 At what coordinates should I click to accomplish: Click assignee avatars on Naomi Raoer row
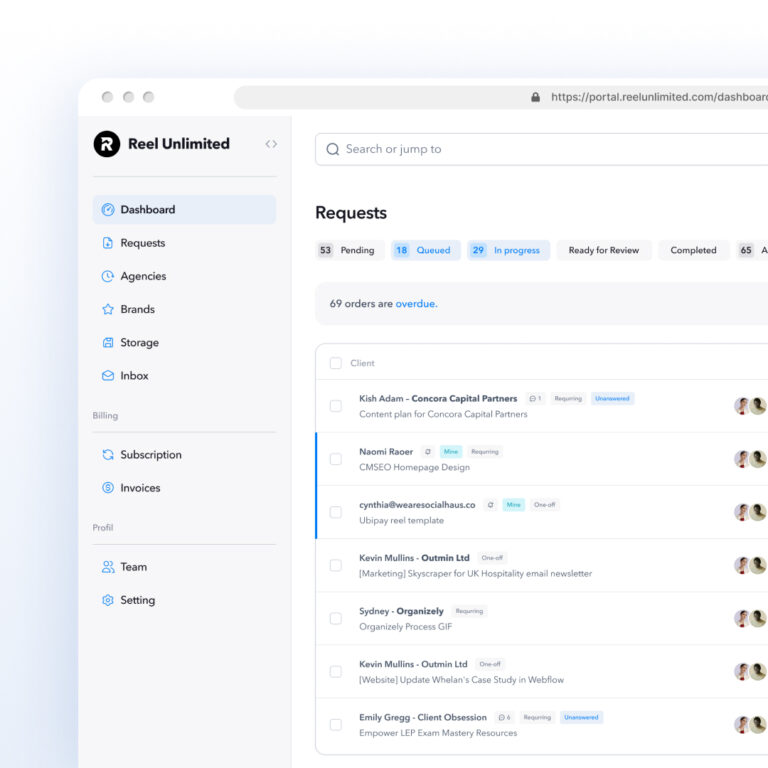[750, 459]
